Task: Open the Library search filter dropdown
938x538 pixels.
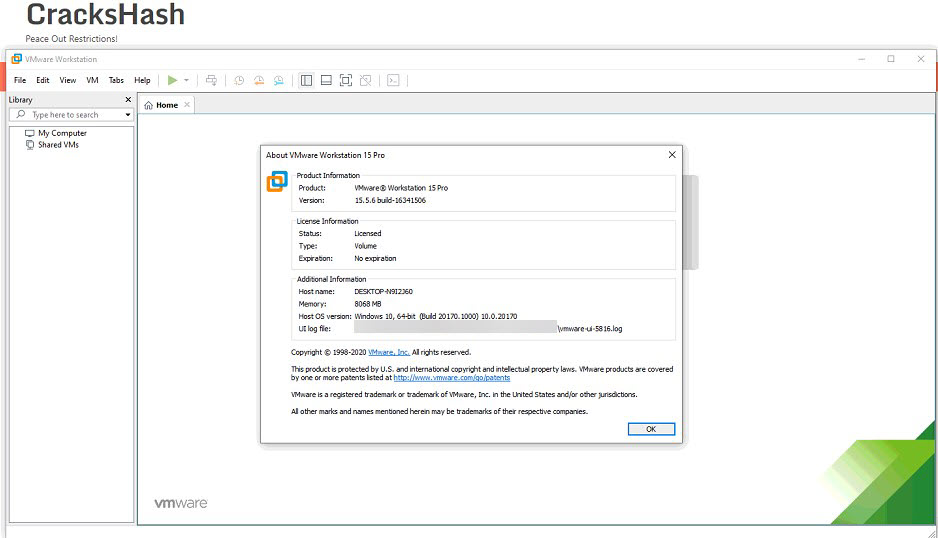Action: (x=128, y=115)
